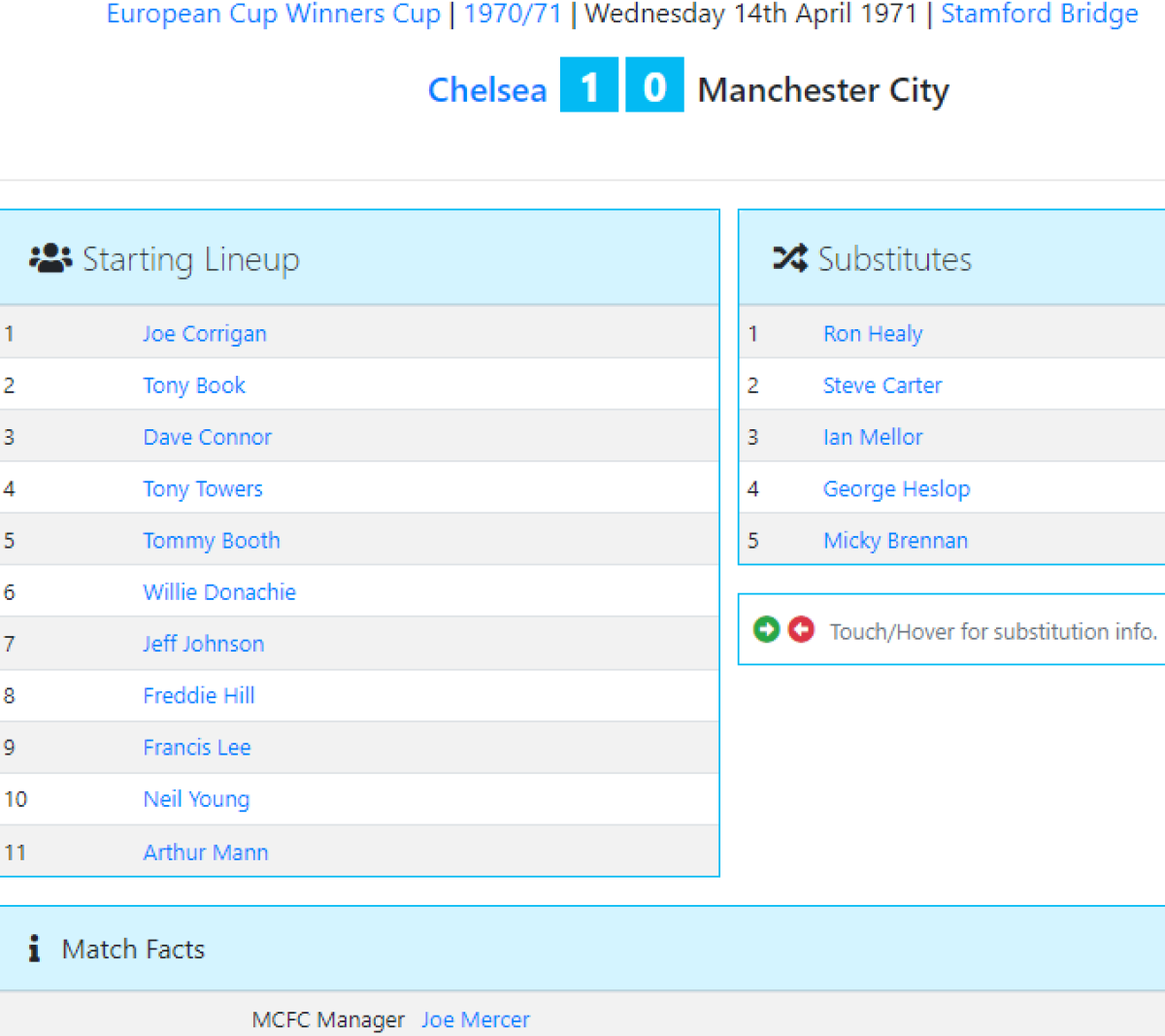The width and height of the screenshot is (1165, 1036).
Task: Select Willie Donachie in the lineup
Action: [x=219, y=592]
